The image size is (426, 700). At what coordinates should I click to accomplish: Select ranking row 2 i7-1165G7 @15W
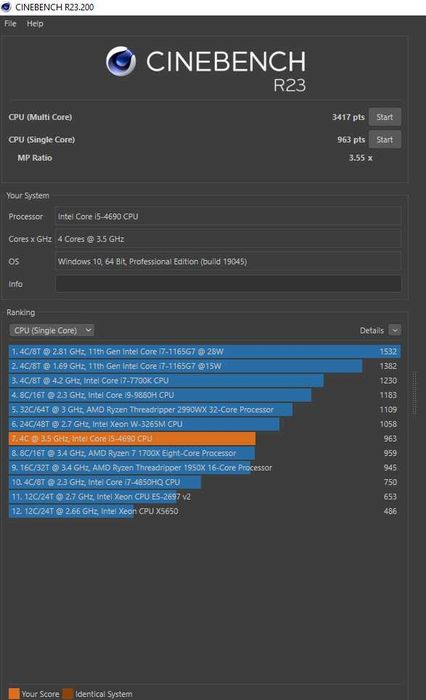pyautogui.click(x=205, y=366)
